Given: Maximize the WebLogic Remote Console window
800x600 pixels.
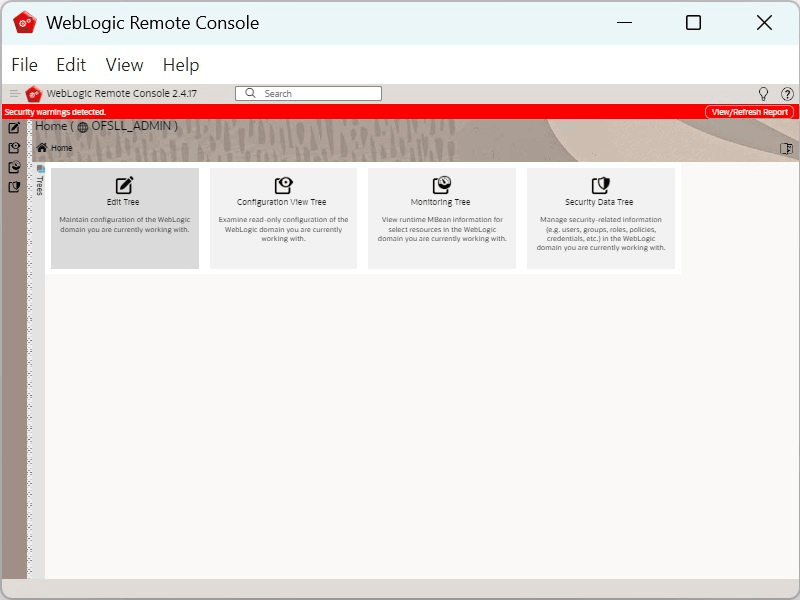Looking at the screenshot, I should (x=693, y=22).
